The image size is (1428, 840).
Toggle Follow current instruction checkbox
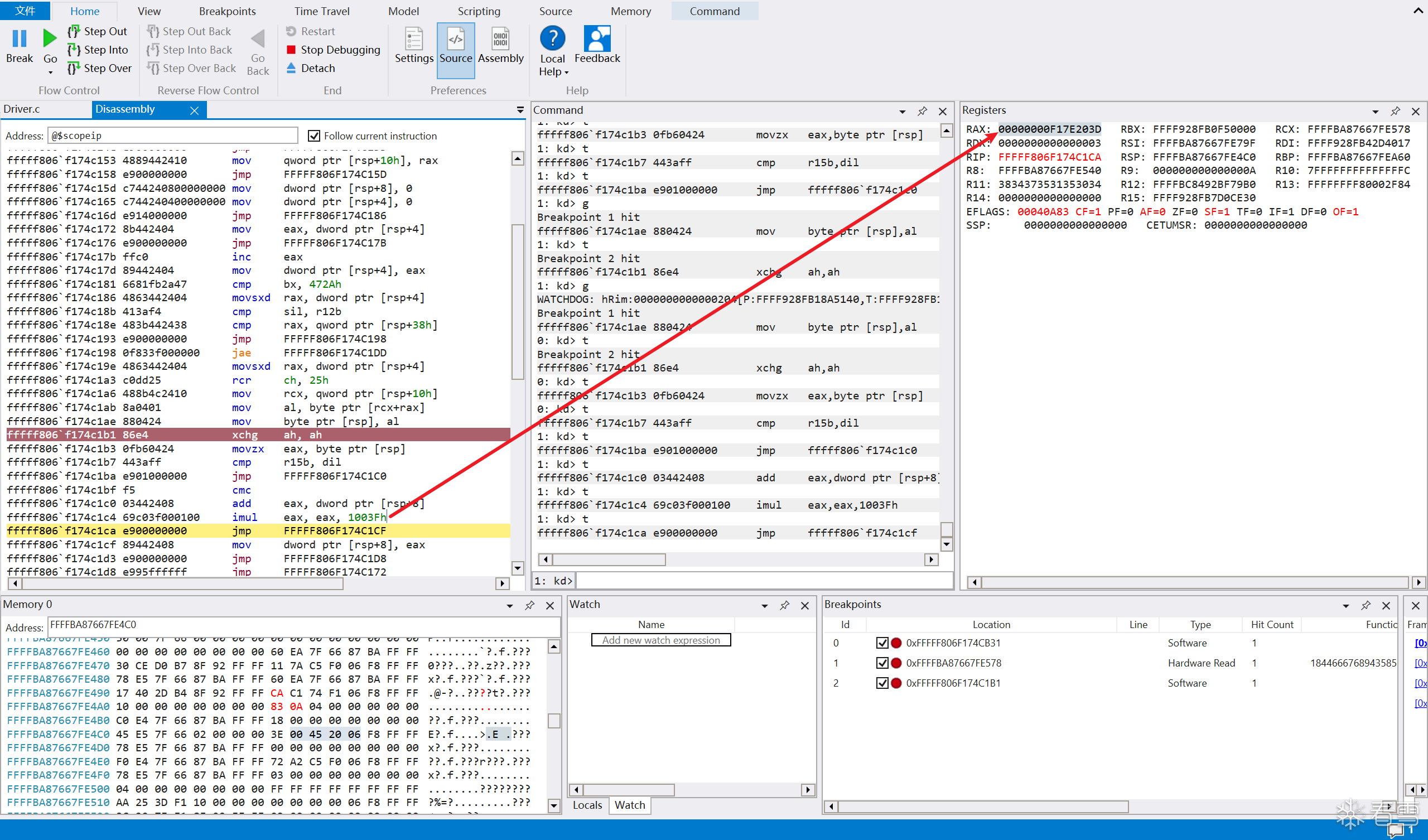pos(314,136)
